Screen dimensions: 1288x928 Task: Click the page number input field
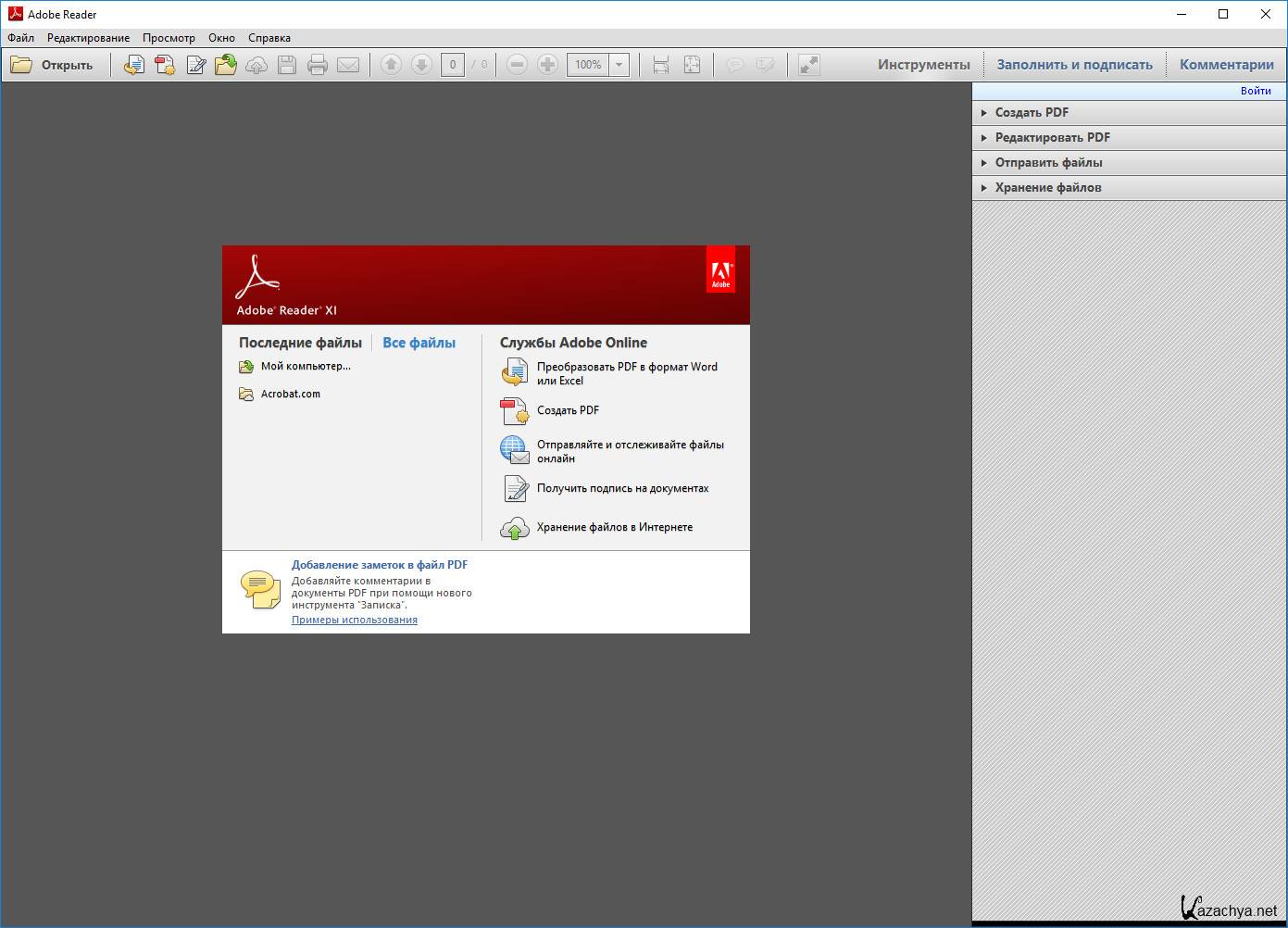[452, 65]
